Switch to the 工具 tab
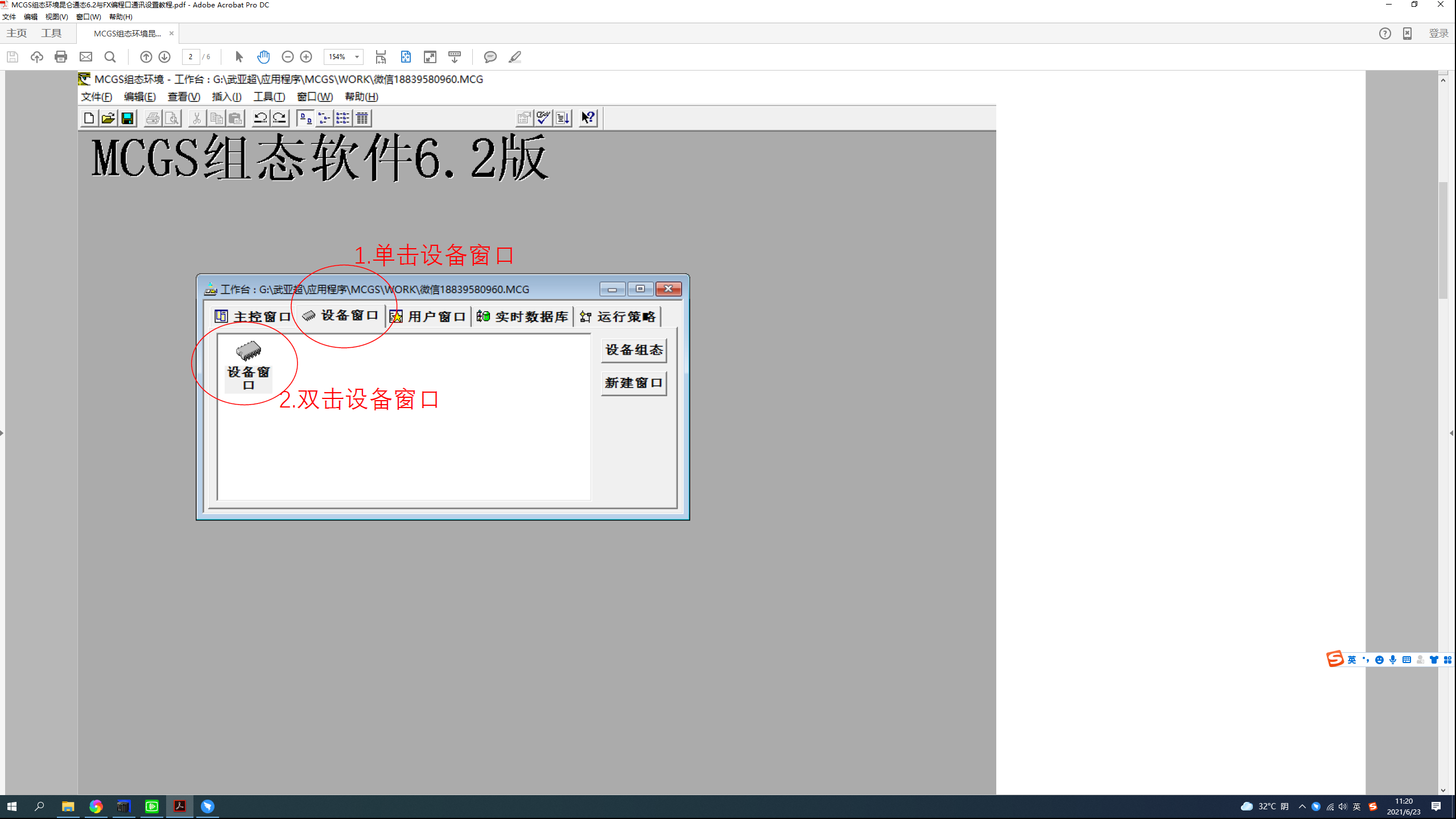Screen dimensions: 1456x819 tap(51, 33)
